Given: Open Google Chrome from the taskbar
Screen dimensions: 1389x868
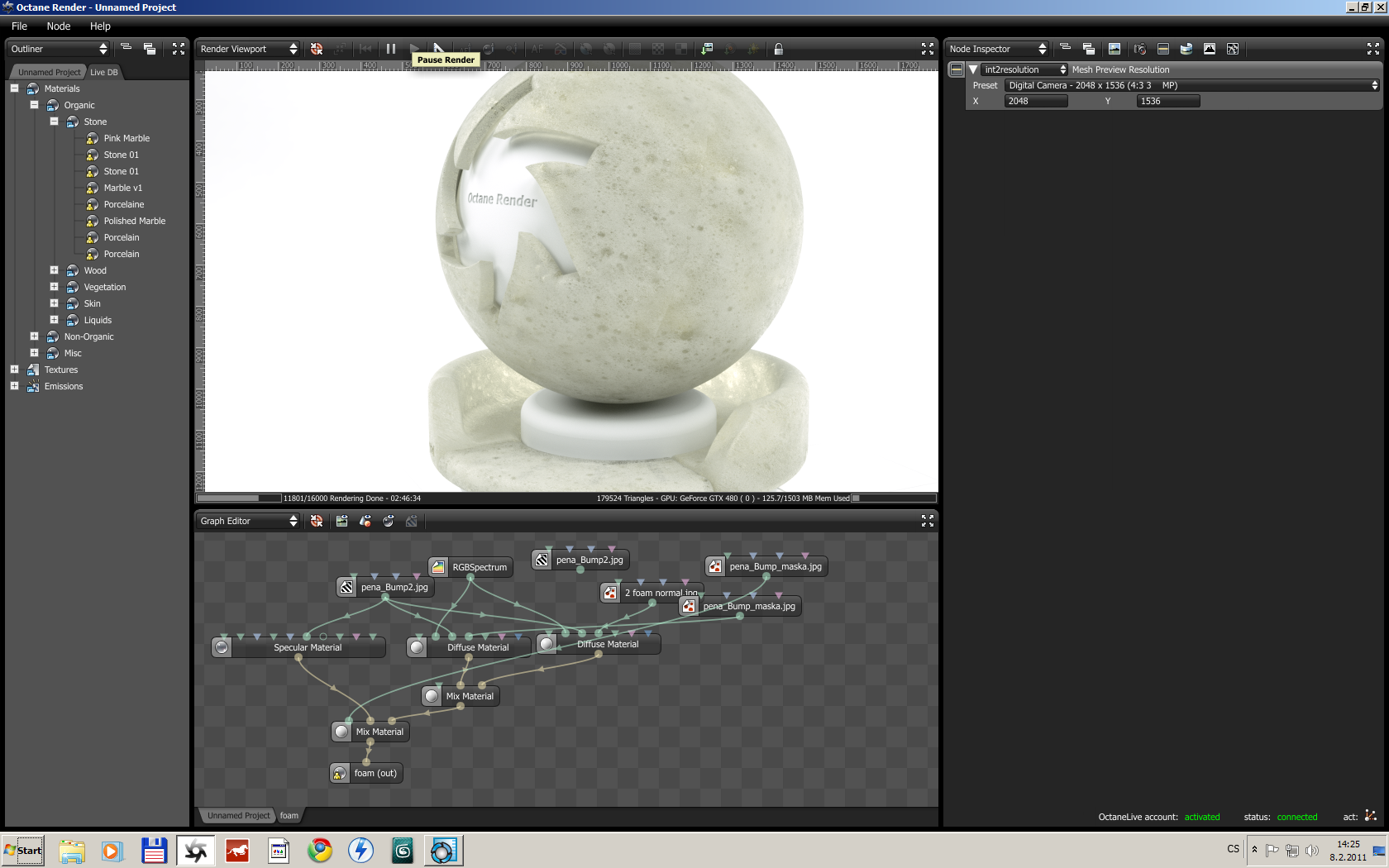Looking at the screenshot, I should click(320, 851).
